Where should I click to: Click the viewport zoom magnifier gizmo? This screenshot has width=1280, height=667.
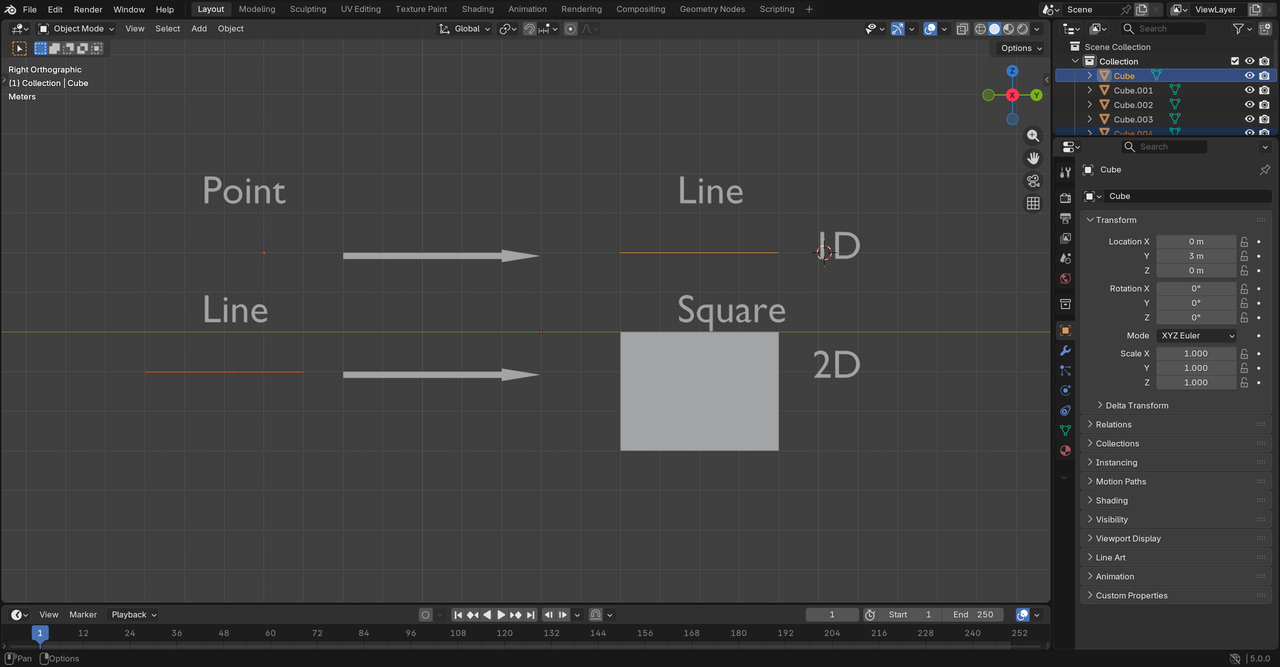tap(1033, 136)
